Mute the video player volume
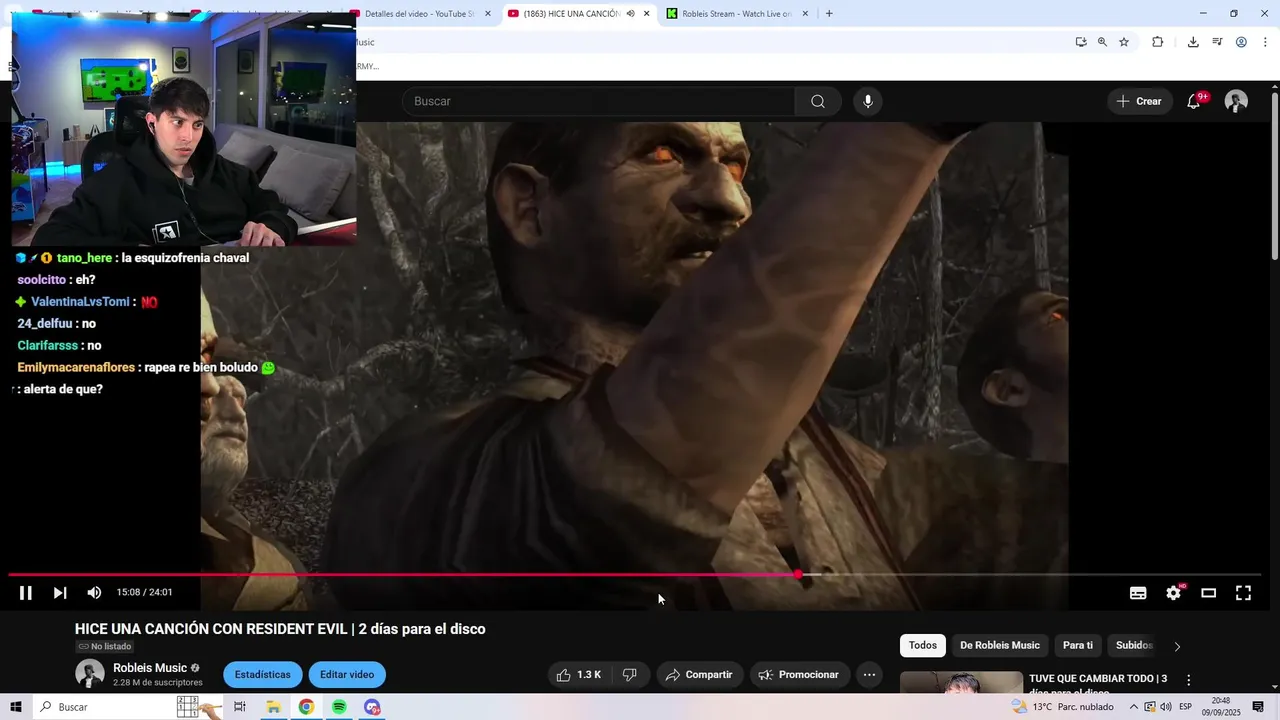1280x720 pixels. pos(94,593)
